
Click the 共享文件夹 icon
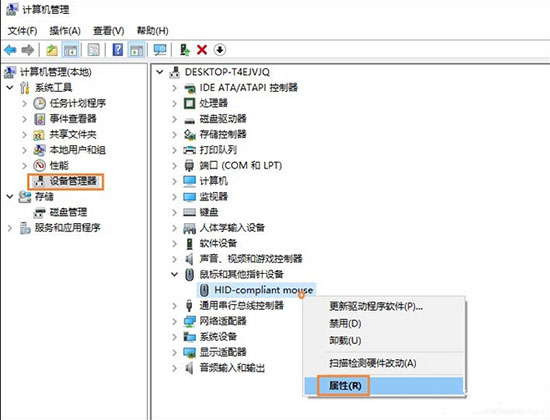(x=39, y=135)
